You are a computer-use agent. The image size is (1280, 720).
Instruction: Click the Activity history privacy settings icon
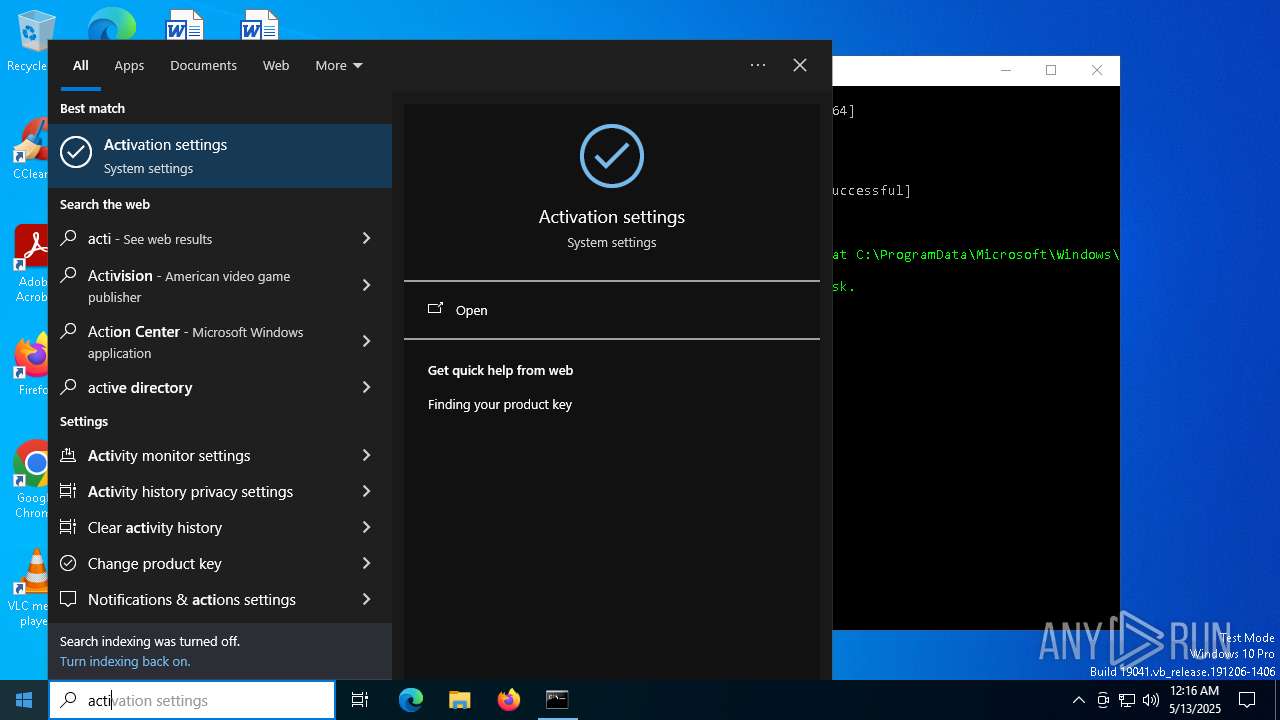point(68,491)
